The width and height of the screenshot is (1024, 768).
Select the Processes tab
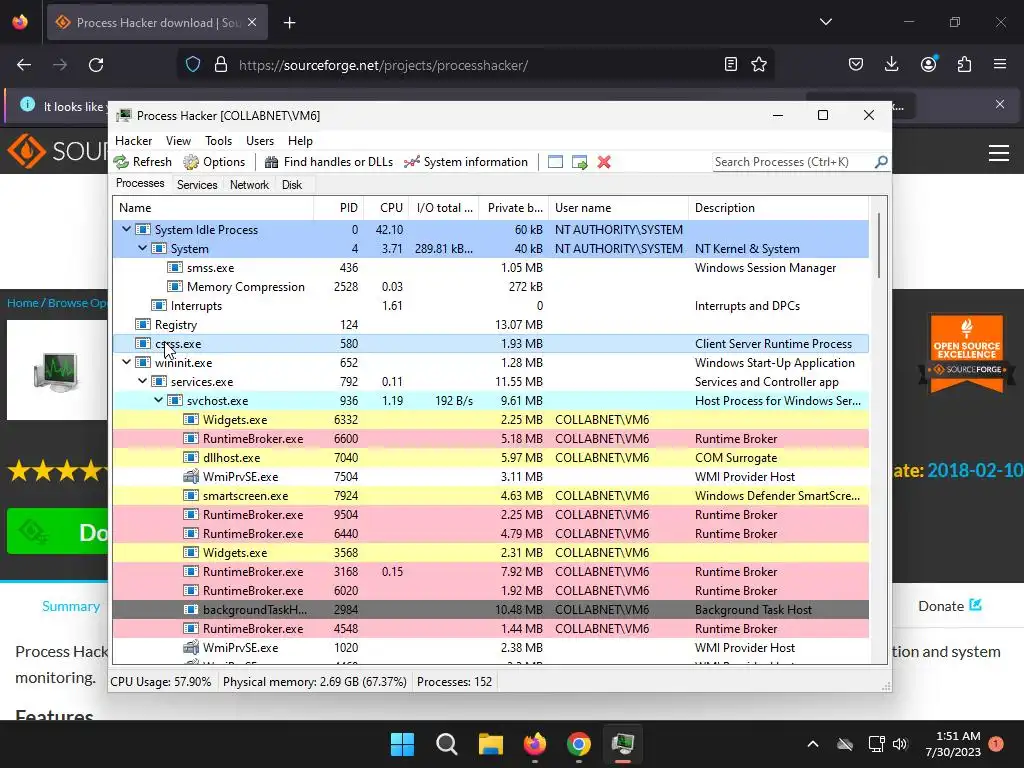pyautogui.click(x=140, y=184)
